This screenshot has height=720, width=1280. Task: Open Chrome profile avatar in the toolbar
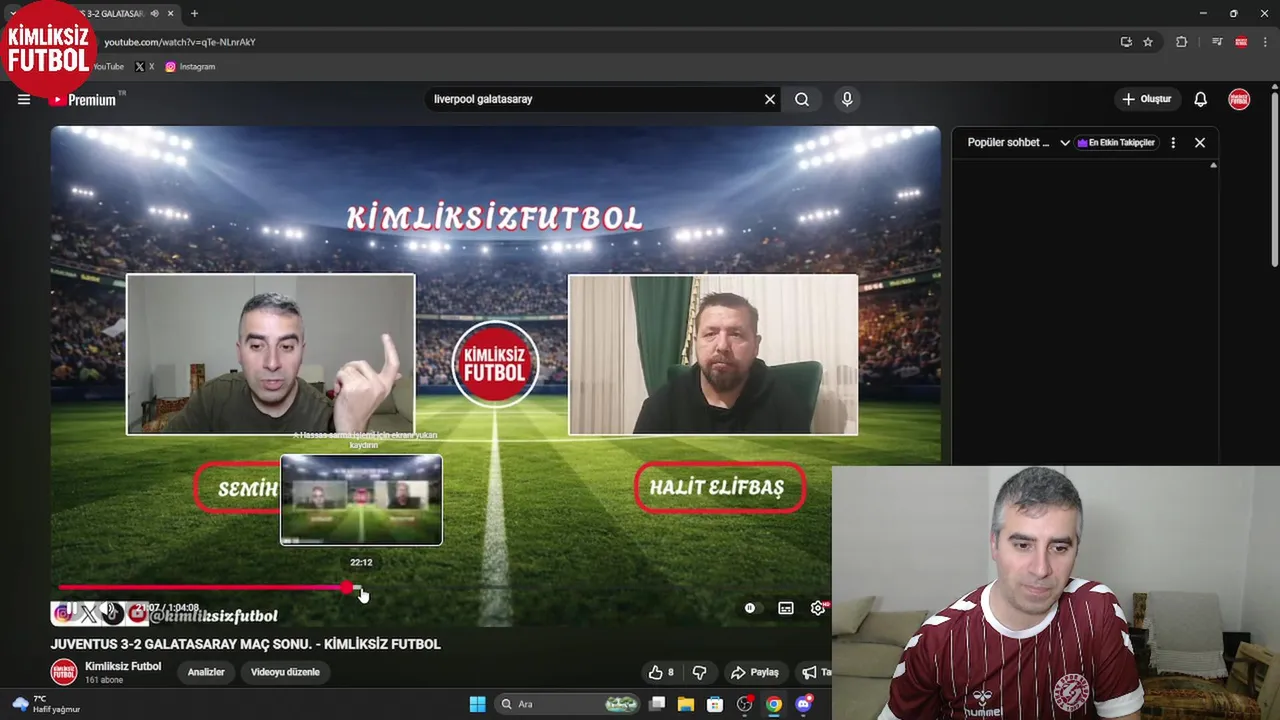pos(1241,42)
